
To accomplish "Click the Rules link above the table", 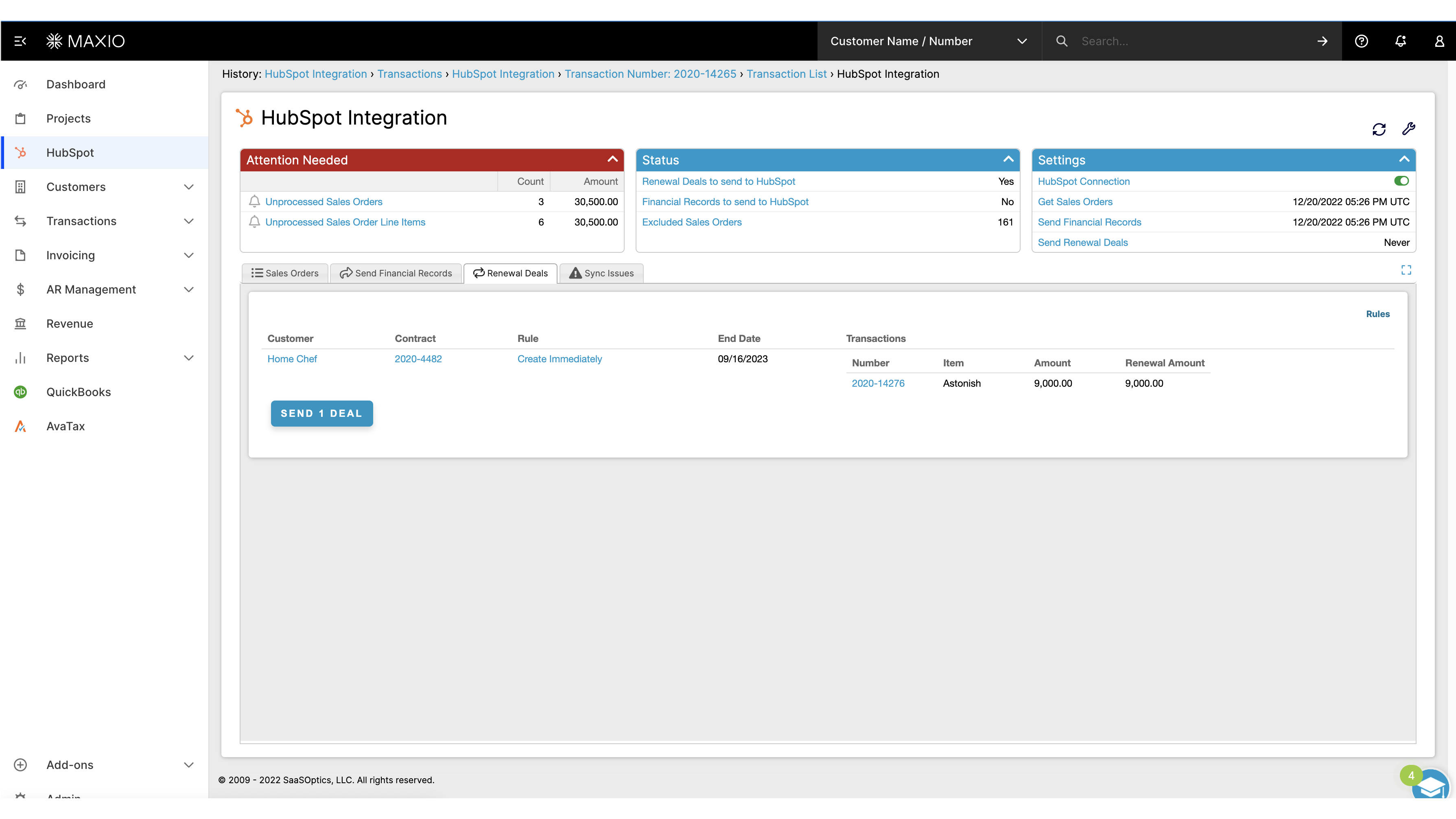I will (1377, 314).
